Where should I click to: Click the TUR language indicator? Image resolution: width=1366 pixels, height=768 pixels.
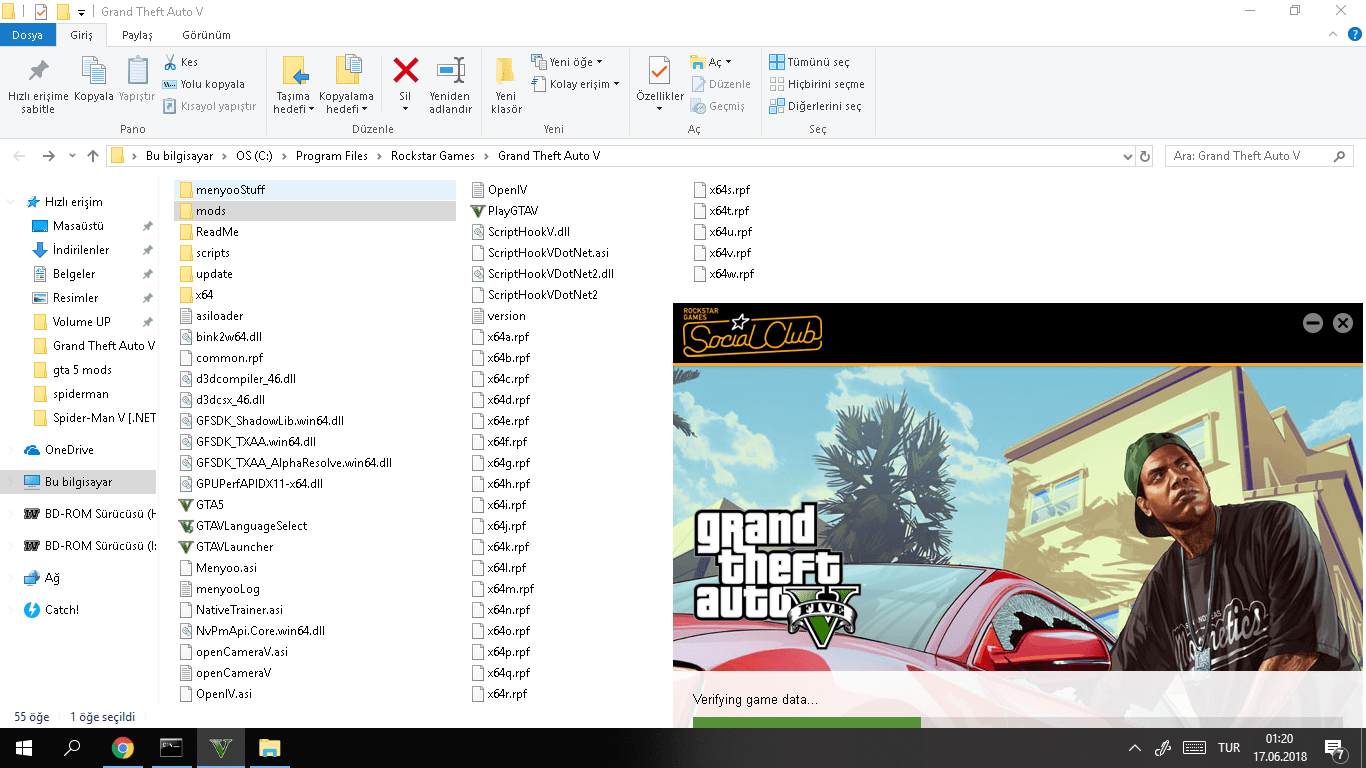click(1229, 748)
